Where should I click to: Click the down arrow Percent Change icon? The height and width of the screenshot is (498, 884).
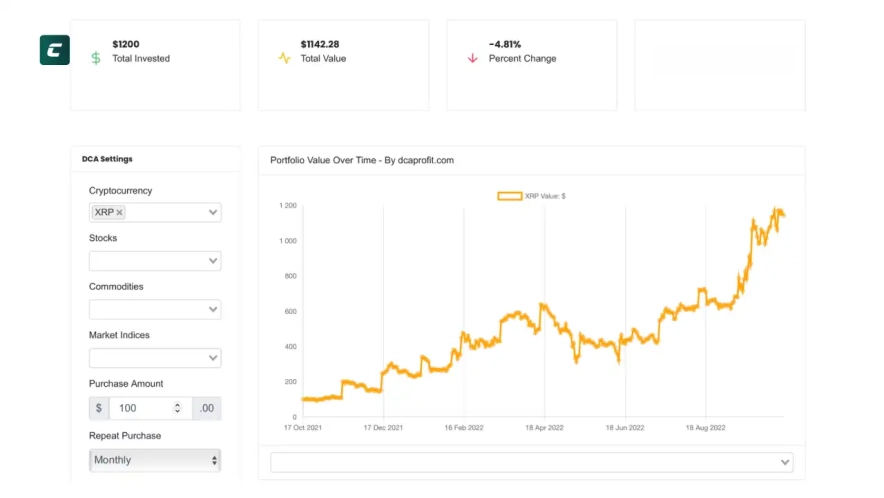coord(472,58)
